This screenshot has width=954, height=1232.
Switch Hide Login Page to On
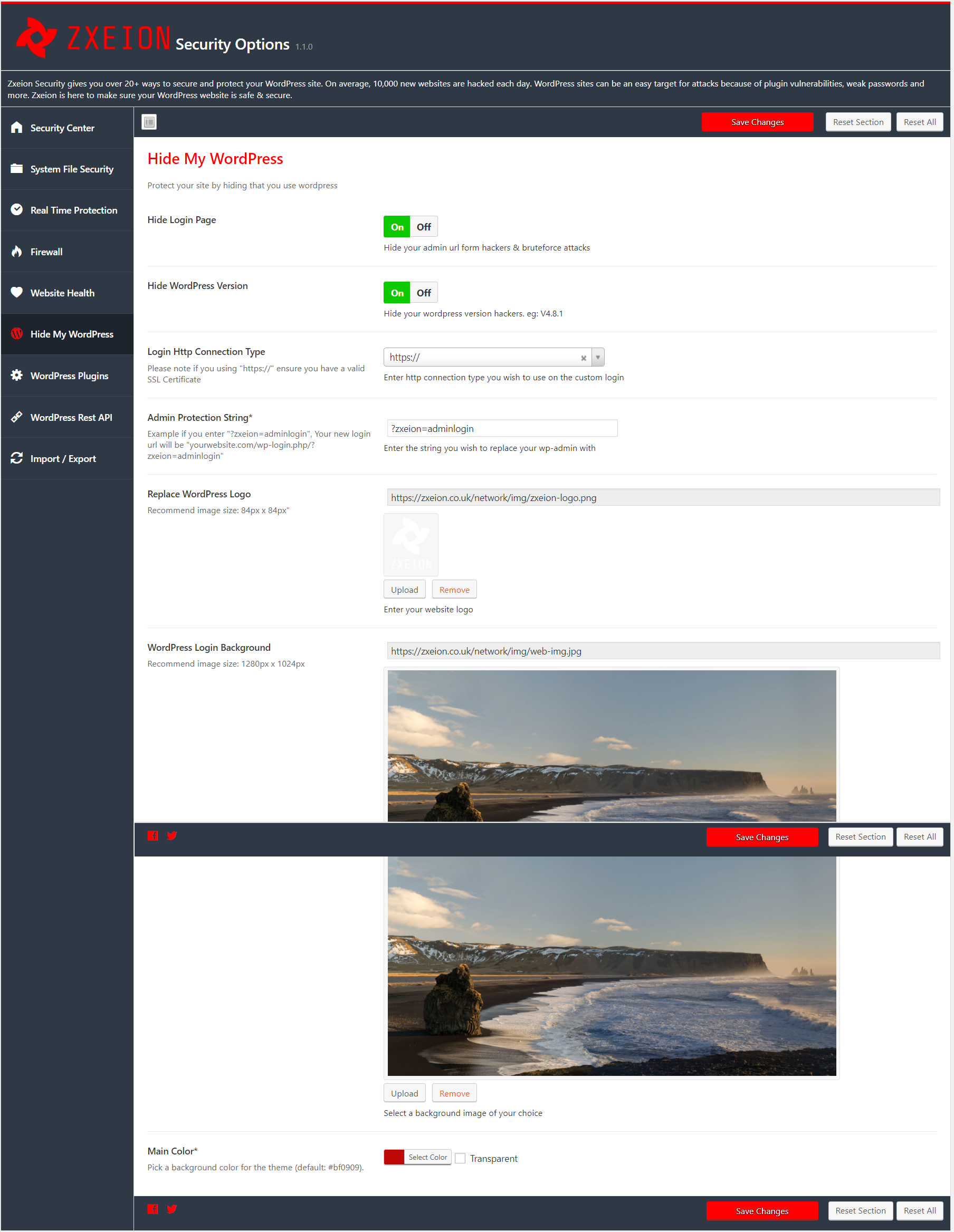[397, 227]
